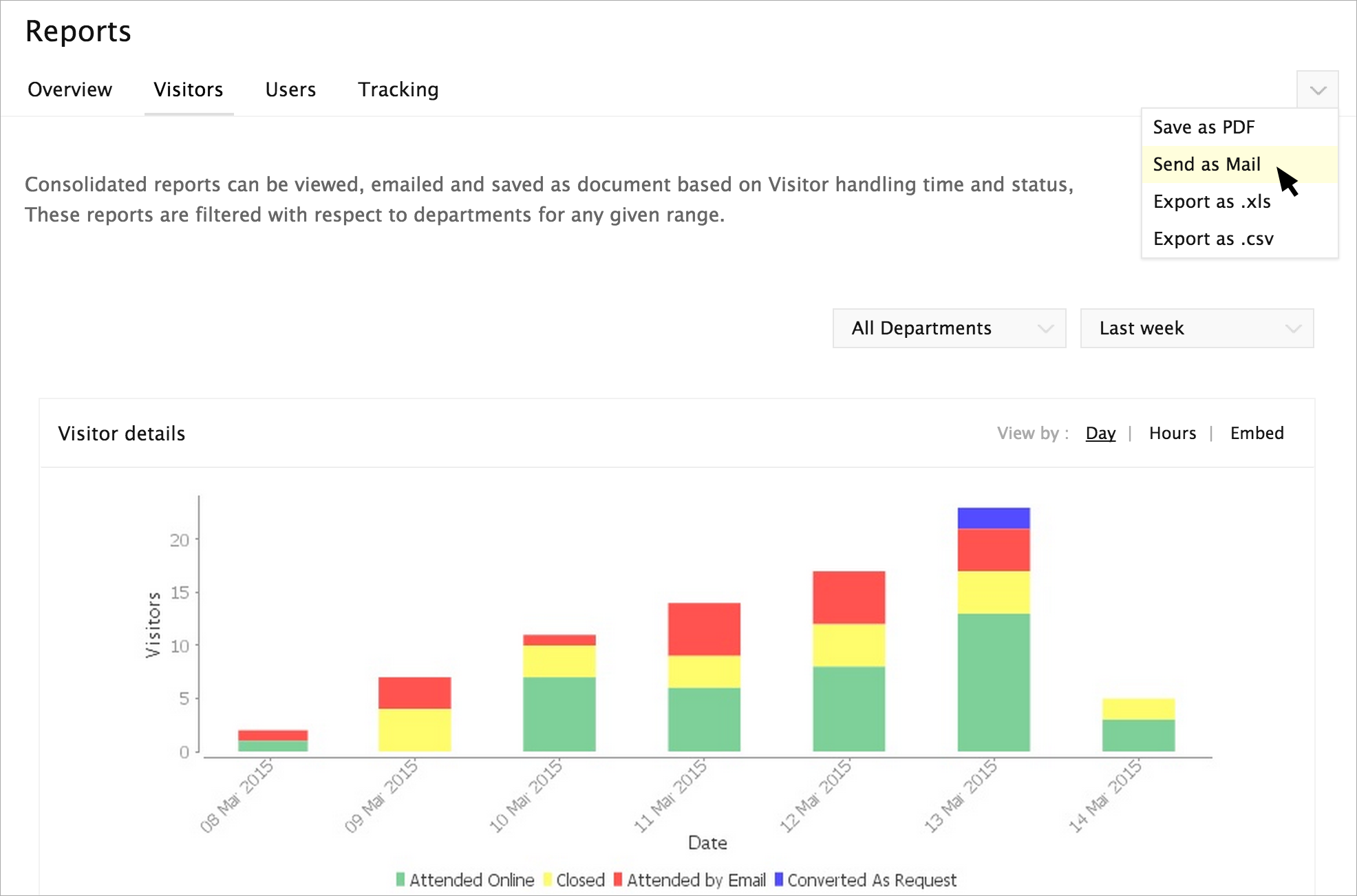Image resolution: width=1357 pixels, height=896 pixels.
Task: Go to the Tracking tab
Action: coord(398,89)
